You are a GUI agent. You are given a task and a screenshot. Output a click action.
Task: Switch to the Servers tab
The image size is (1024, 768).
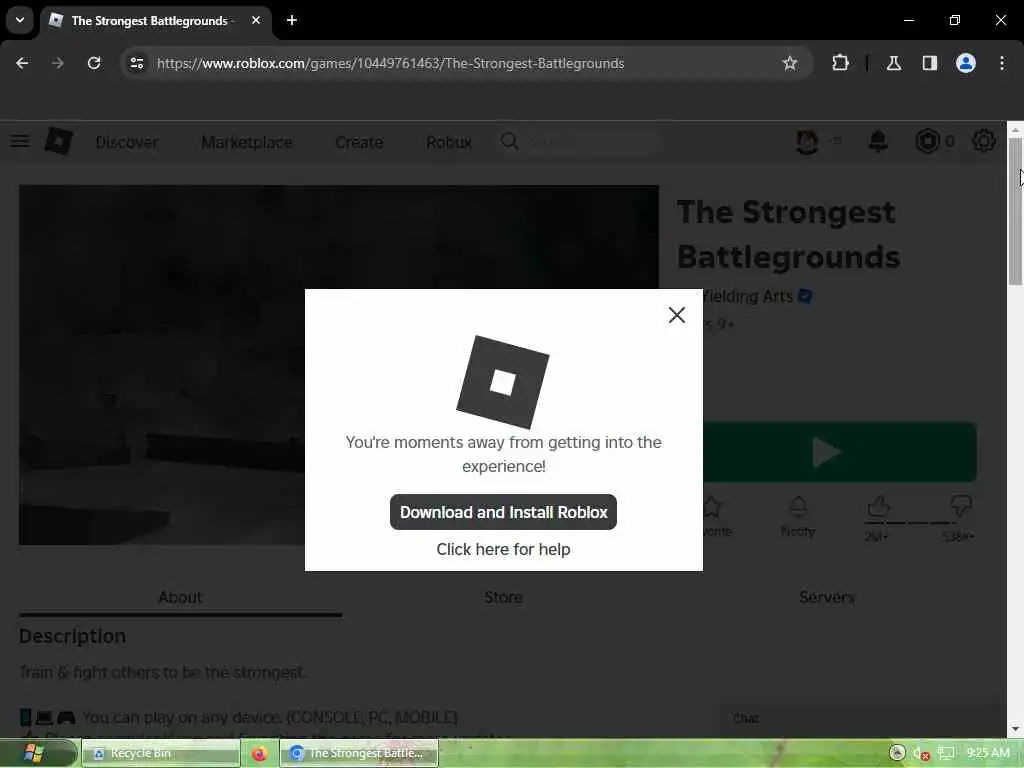[826, 598]
